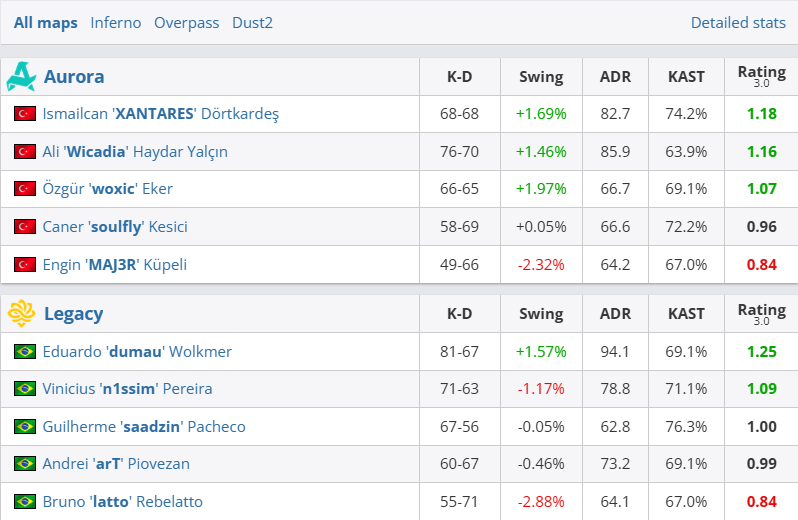Open the Aurora team page link

[74, 77]
